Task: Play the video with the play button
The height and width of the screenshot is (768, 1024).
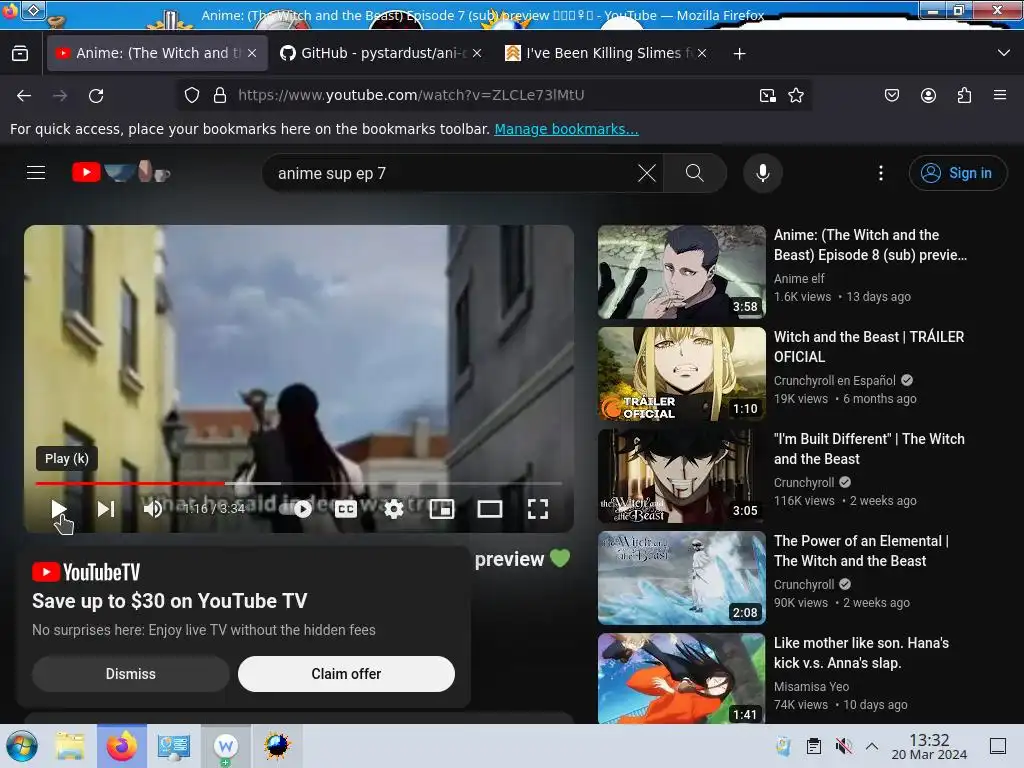Action: tap(58, 509)
